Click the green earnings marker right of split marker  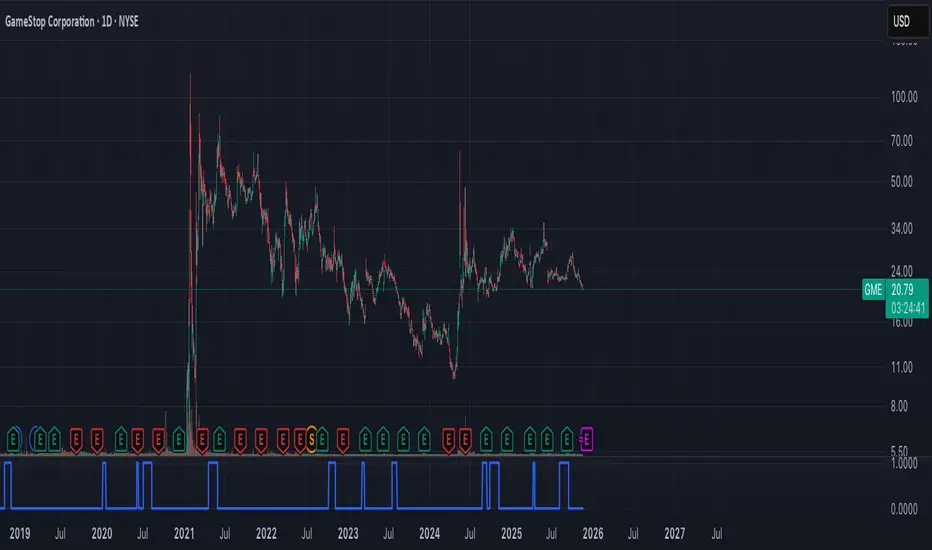[322, 440]
